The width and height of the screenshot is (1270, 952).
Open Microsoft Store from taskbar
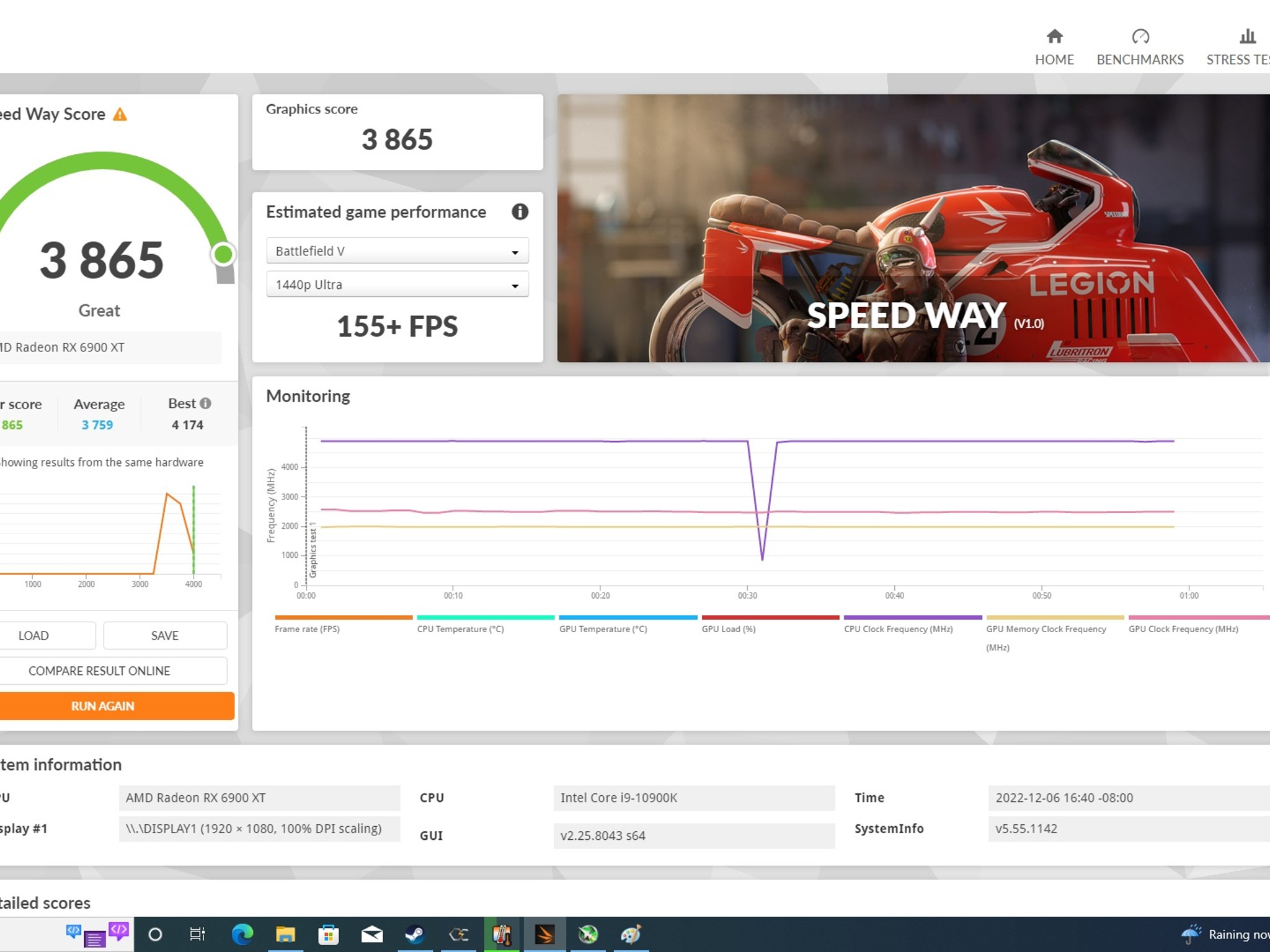pos(328,935)
